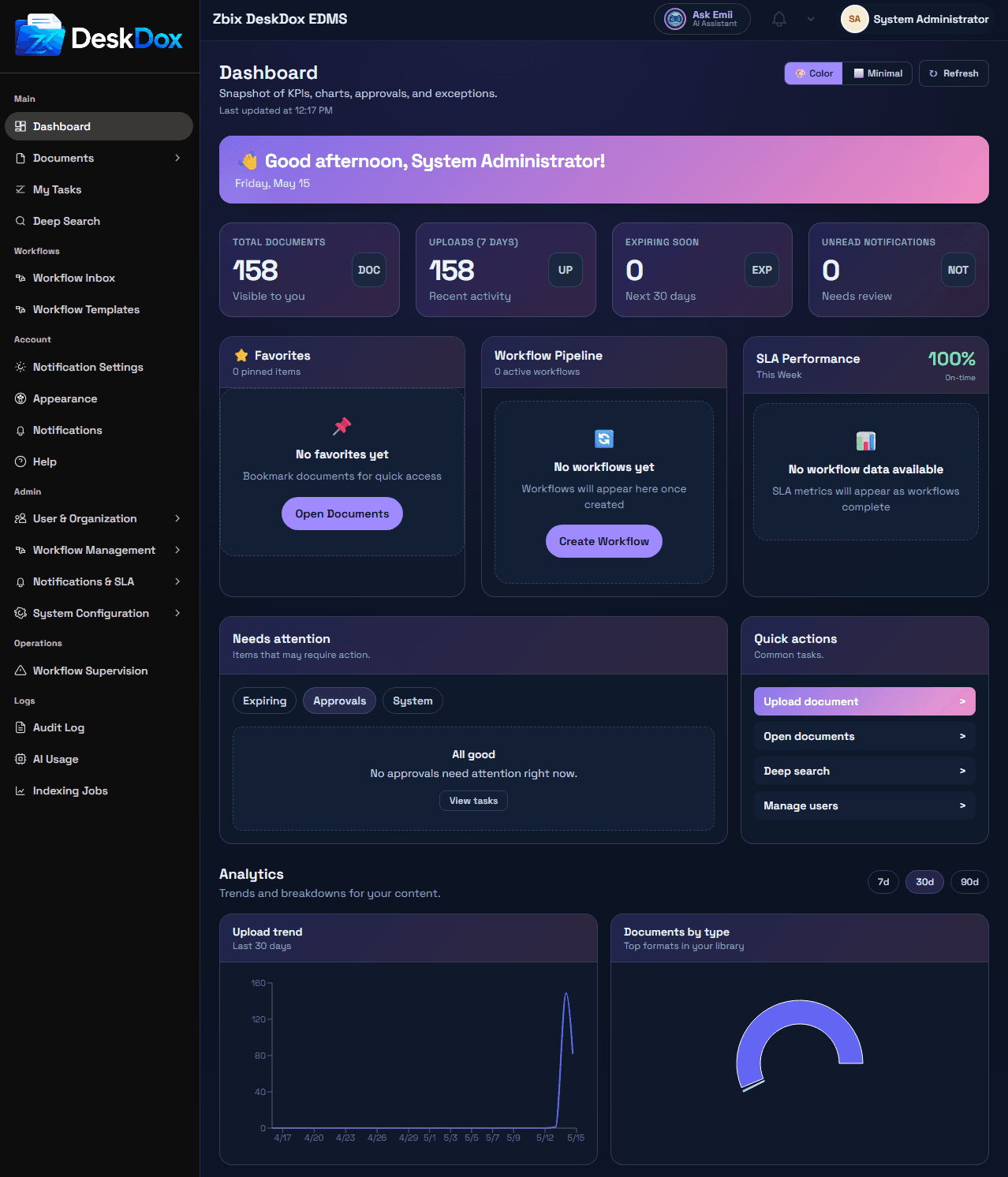Click the Upload document arrow
Viewport: 1008px width, 1177px height.
pyautogui.click(x=962, y=701)
